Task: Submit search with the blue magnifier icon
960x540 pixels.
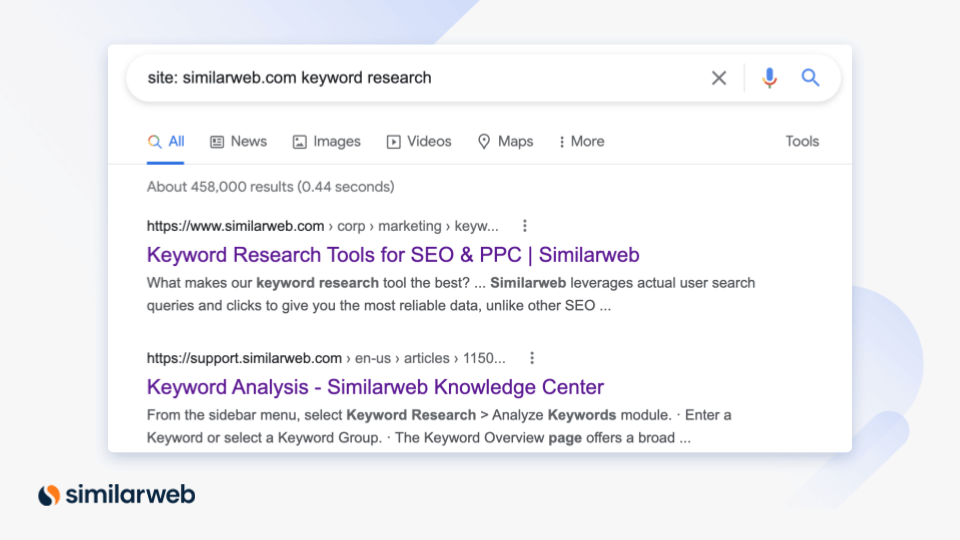Action: [x=811, y=78]
